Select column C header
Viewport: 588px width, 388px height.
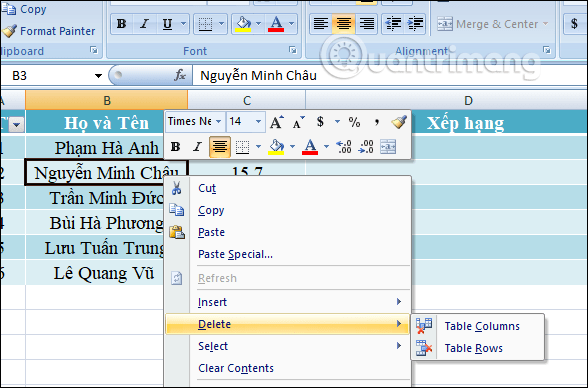tap(247, 100)
